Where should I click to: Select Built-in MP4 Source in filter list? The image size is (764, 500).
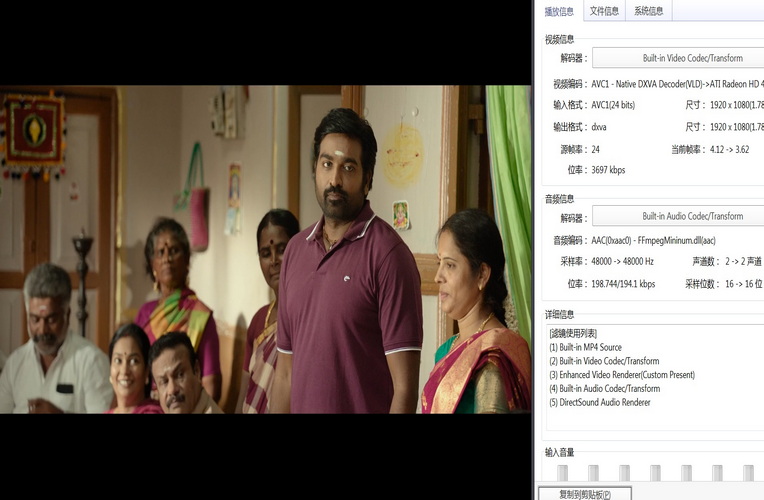coord(585,347)
